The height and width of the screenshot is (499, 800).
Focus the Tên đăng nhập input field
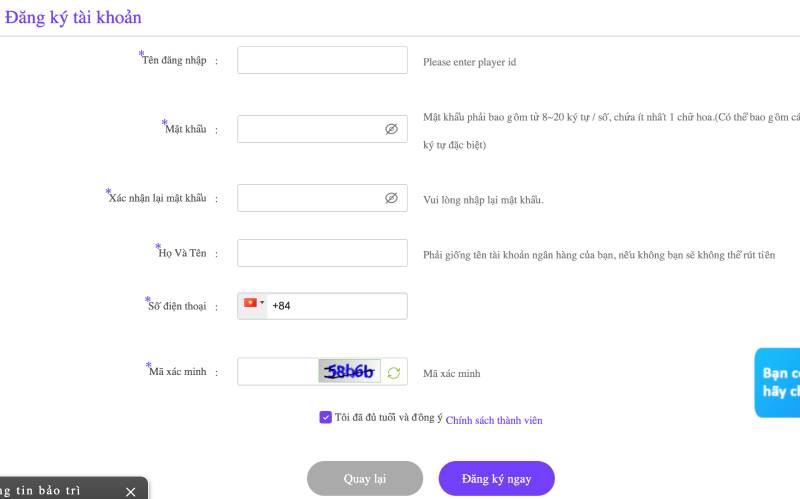pyautogui.click(x=322, y=60)
